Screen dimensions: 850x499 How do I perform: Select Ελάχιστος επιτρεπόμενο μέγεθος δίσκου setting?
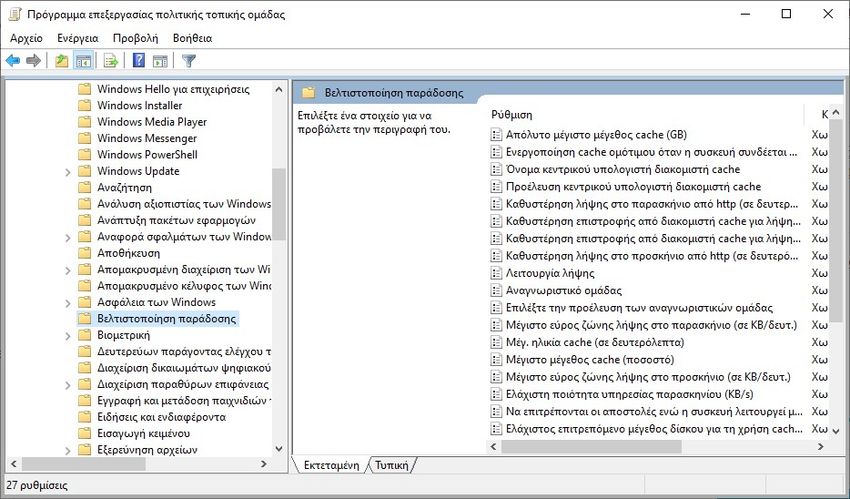point(654,429)
